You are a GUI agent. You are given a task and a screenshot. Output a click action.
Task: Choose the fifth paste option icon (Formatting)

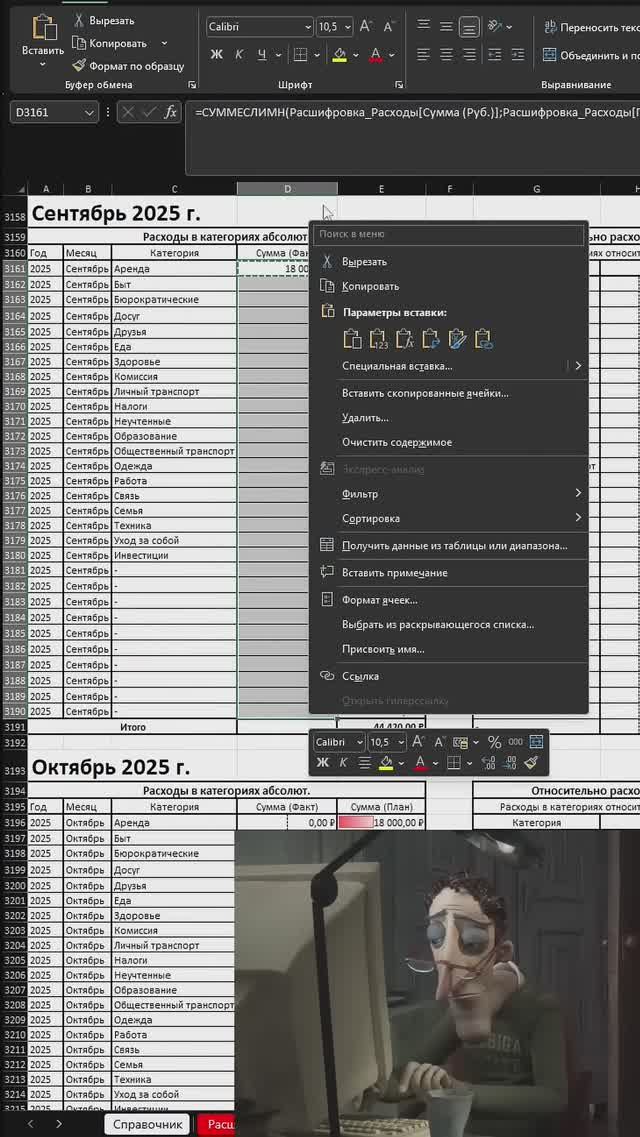[x=457, y=339]
